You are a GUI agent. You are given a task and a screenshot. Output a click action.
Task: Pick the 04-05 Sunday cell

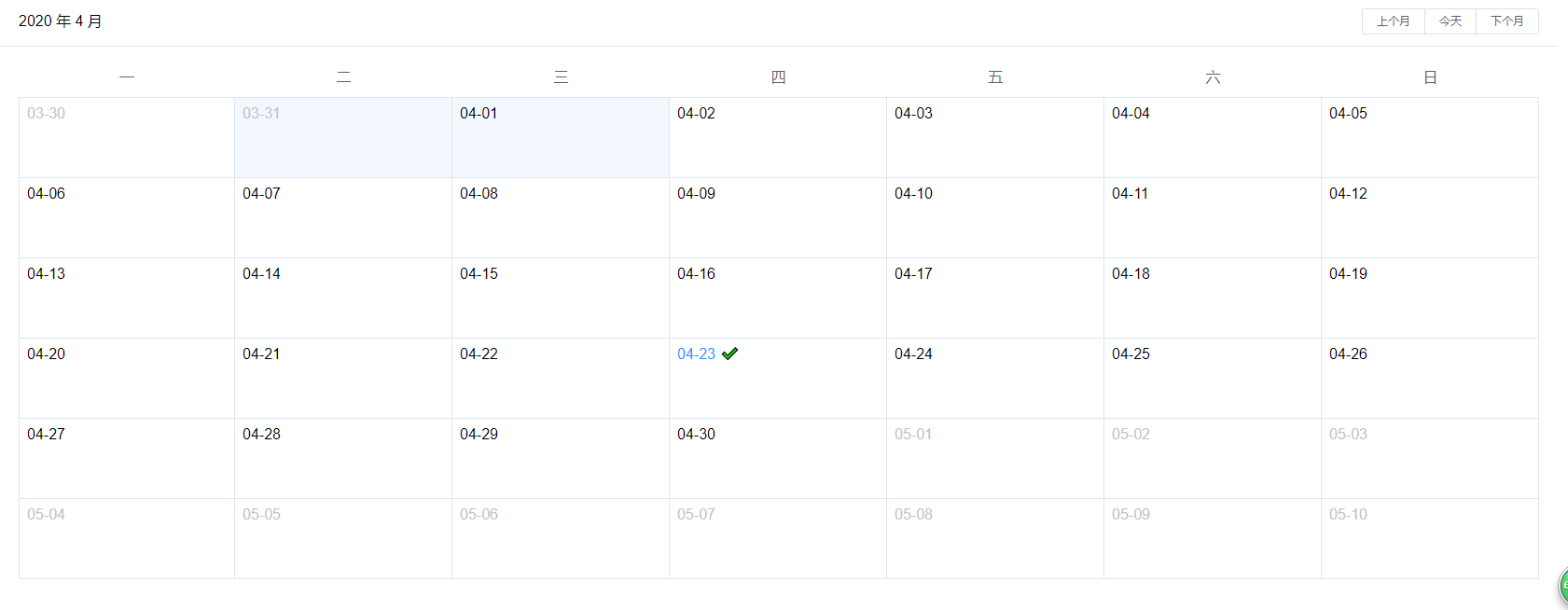coord(1429,137)
